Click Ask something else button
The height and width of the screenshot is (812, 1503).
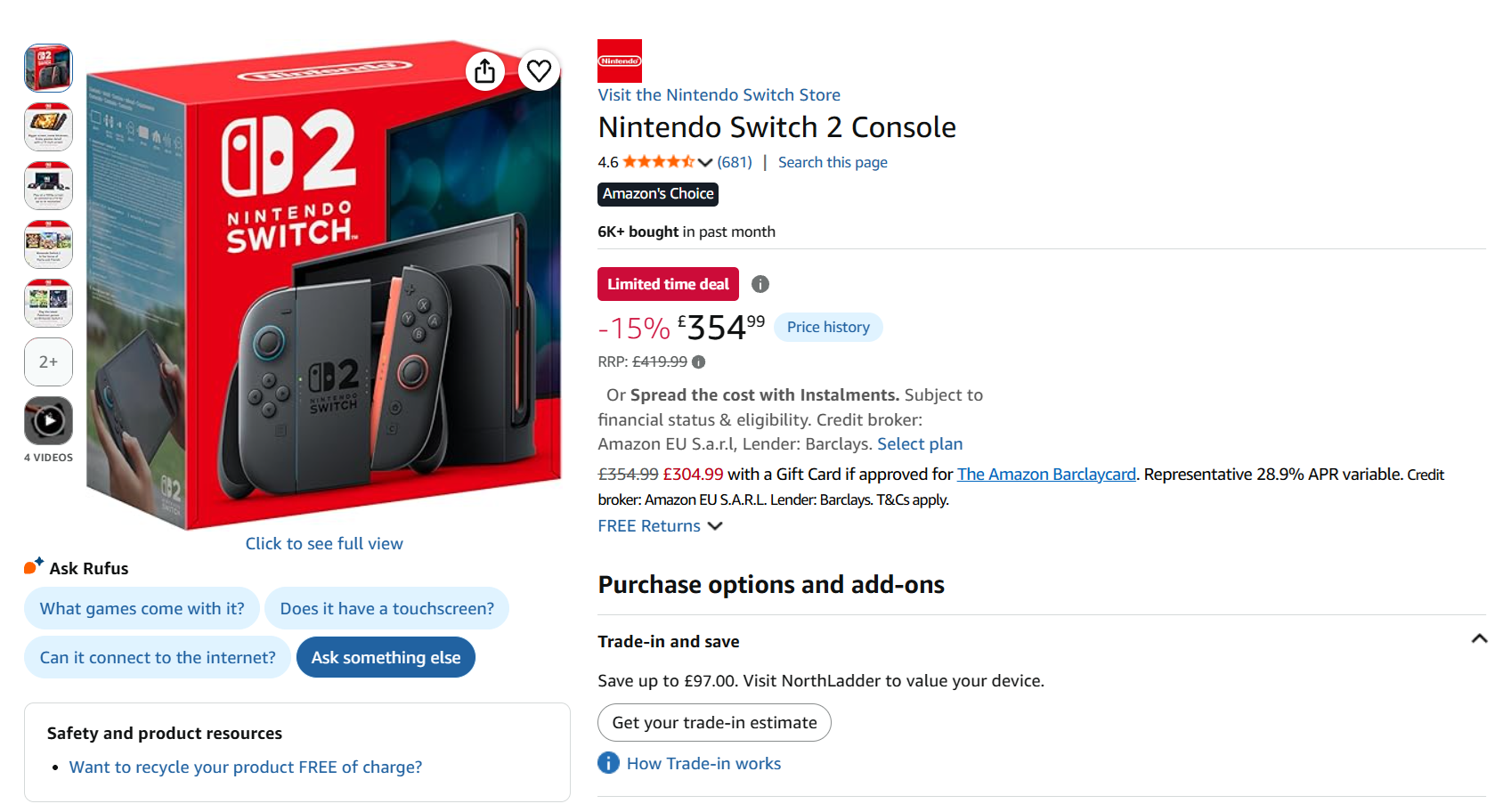click(386, 657)
